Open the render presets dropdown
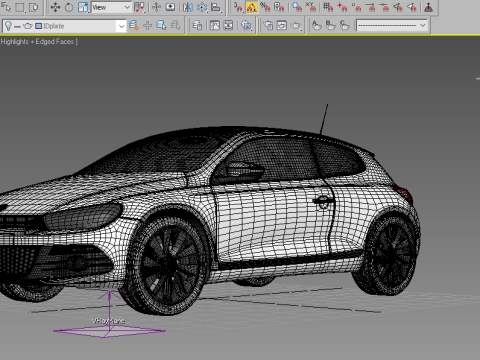Image resolution: width=480 pixels, height=360 pixels. [392, 25]
